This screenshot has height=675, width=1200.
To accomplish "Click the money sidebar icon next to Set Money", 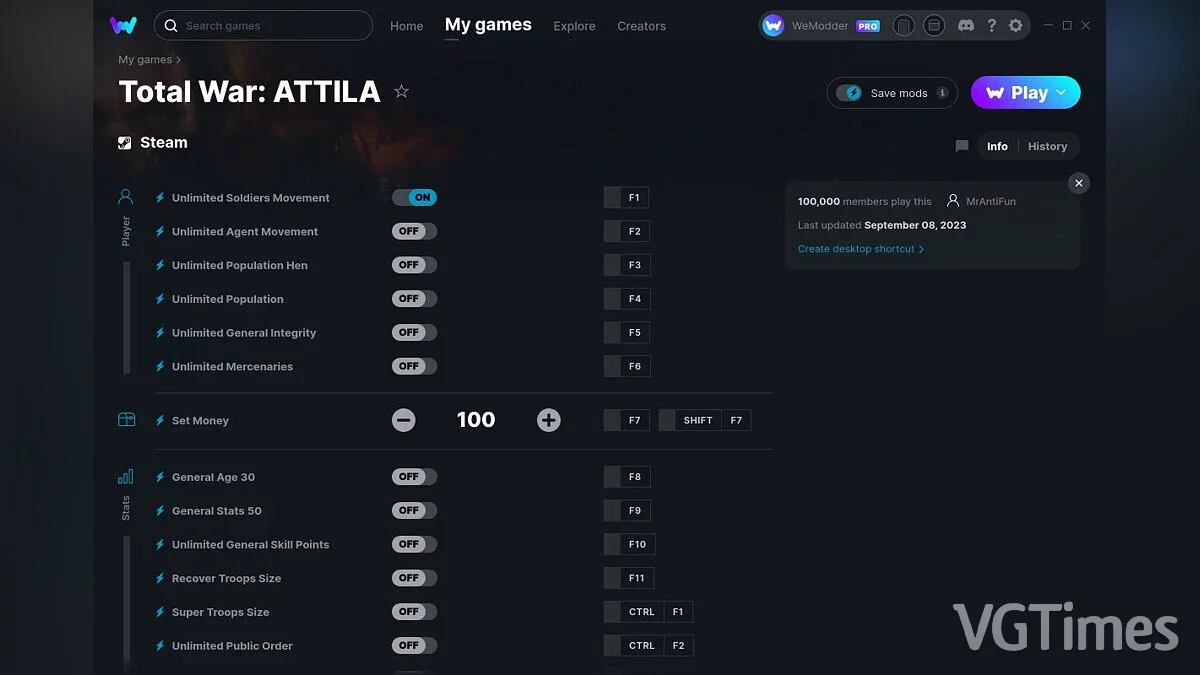I will [125, 420].
